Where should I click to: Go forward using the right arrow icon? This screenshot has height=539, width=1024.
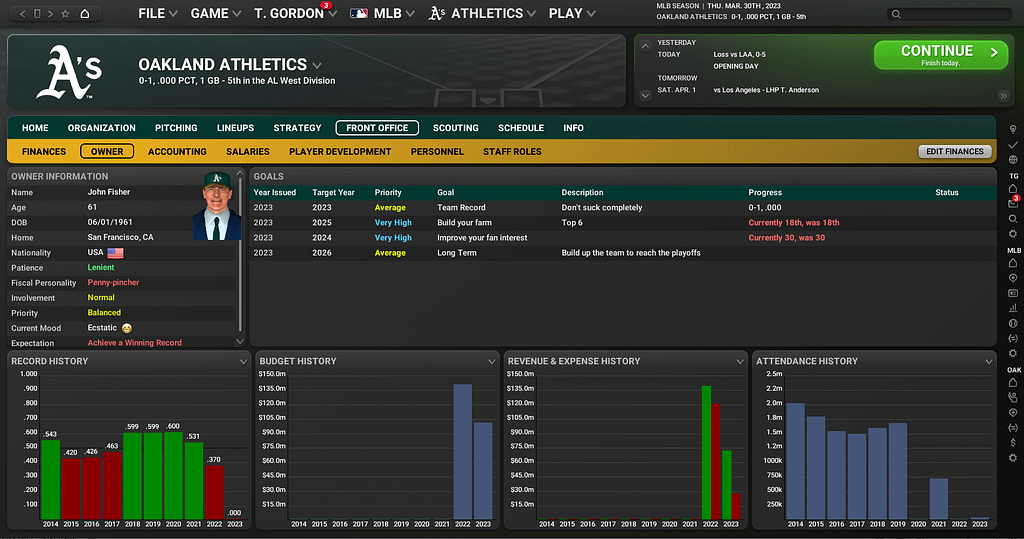[x=50, y=14]
